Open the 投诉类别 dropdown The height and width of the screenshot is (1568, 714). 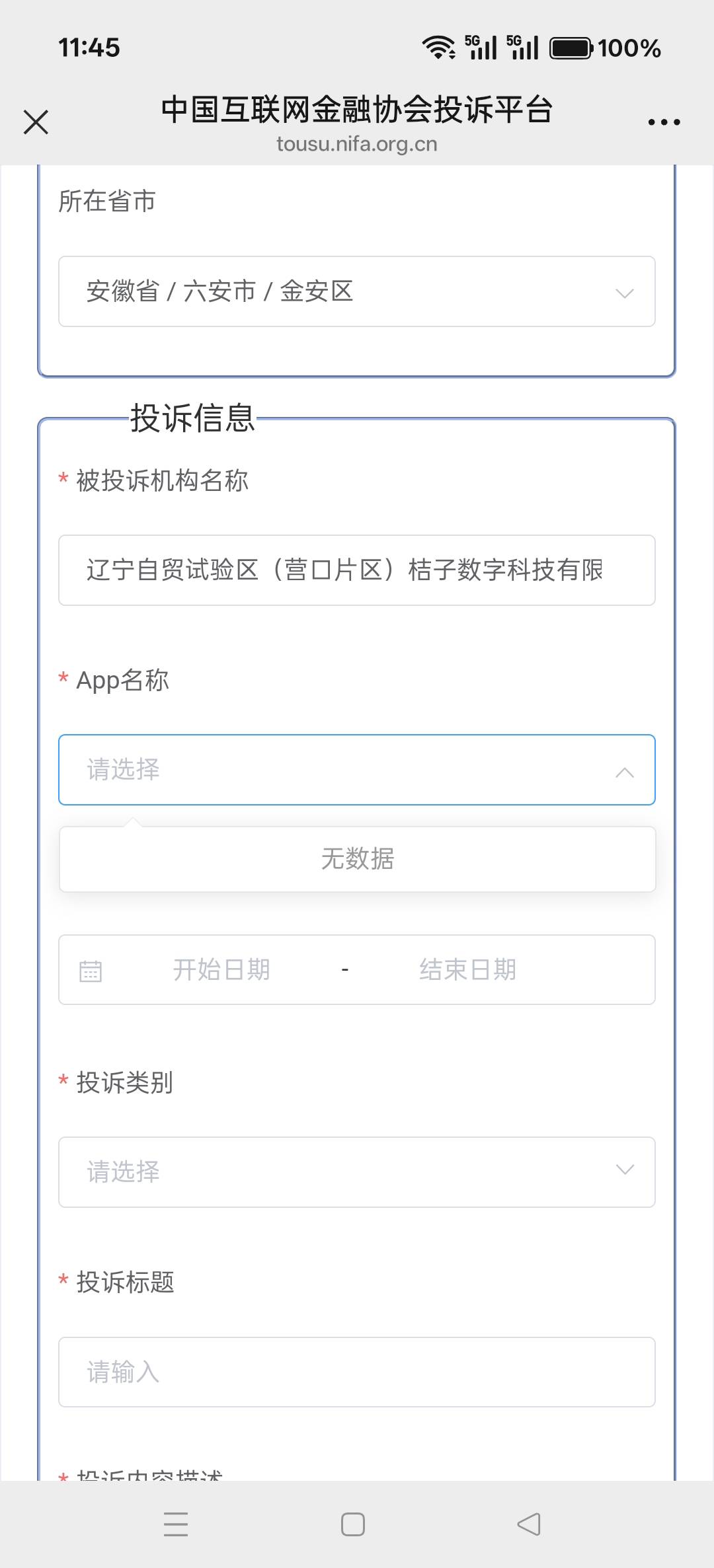[357, 1172]
